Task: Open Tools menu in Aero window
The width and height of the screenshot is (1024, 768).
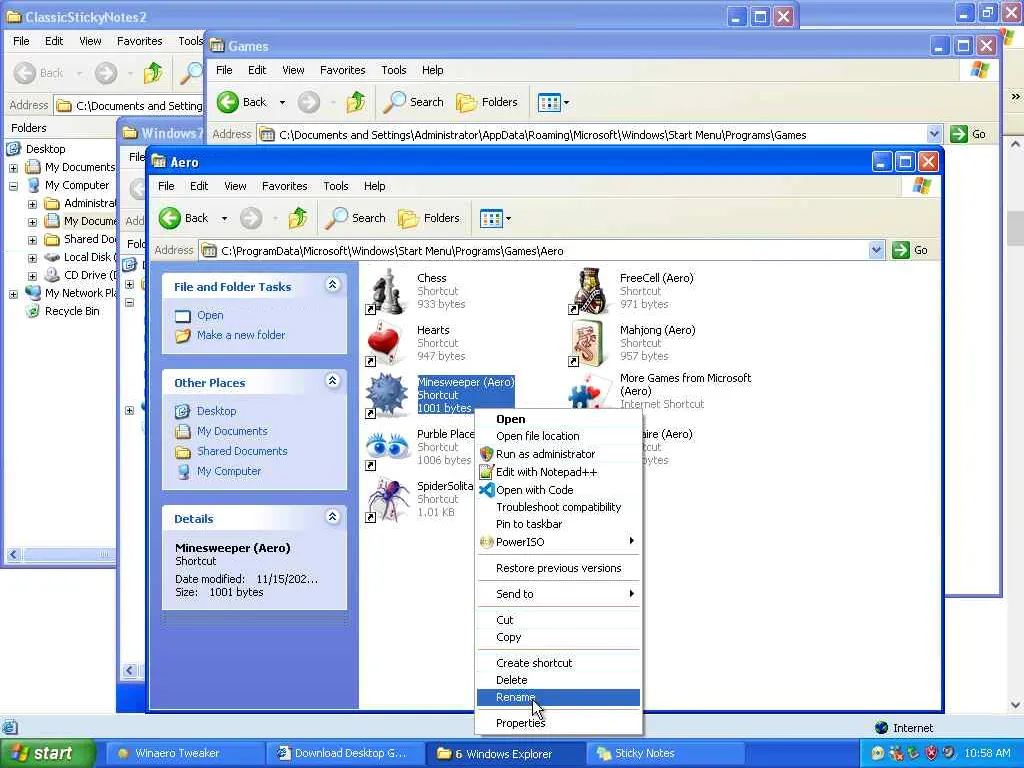Action: tap(336, 186)
